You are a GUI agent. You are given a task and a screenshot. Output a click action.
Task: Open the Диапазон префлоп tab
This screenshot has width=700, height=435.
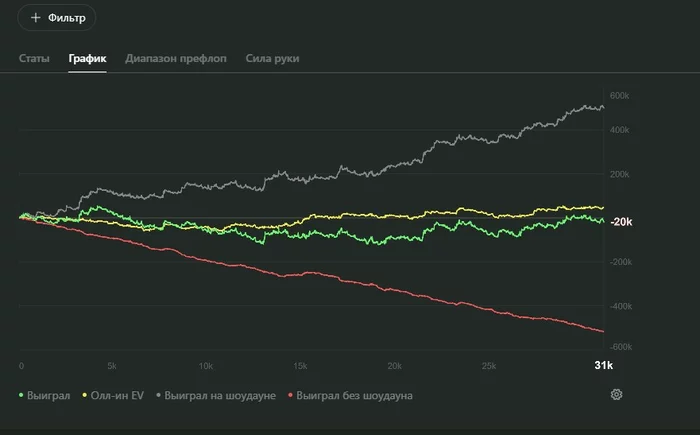pos(176,59)
